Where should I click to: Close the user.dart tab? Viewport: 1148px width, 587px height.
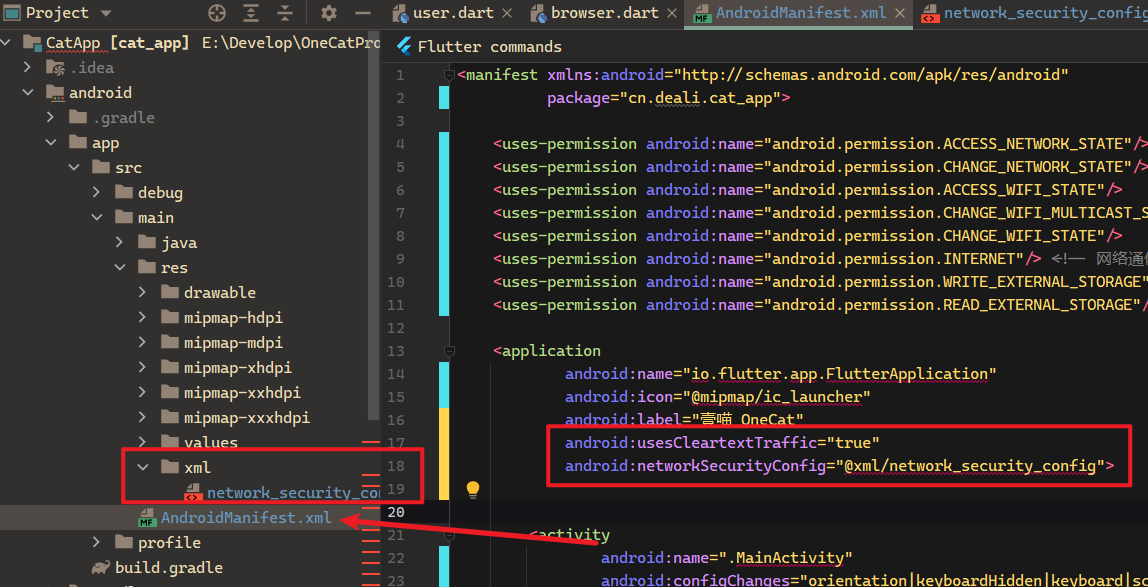[x=509, y=13]
